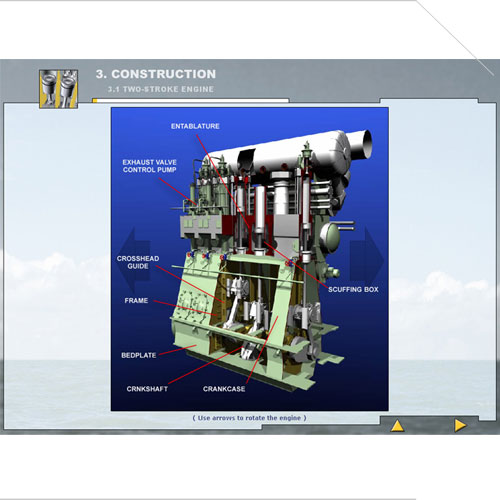
Task: Select the ENTABLATURE label
Action: (x=195, y=126)
